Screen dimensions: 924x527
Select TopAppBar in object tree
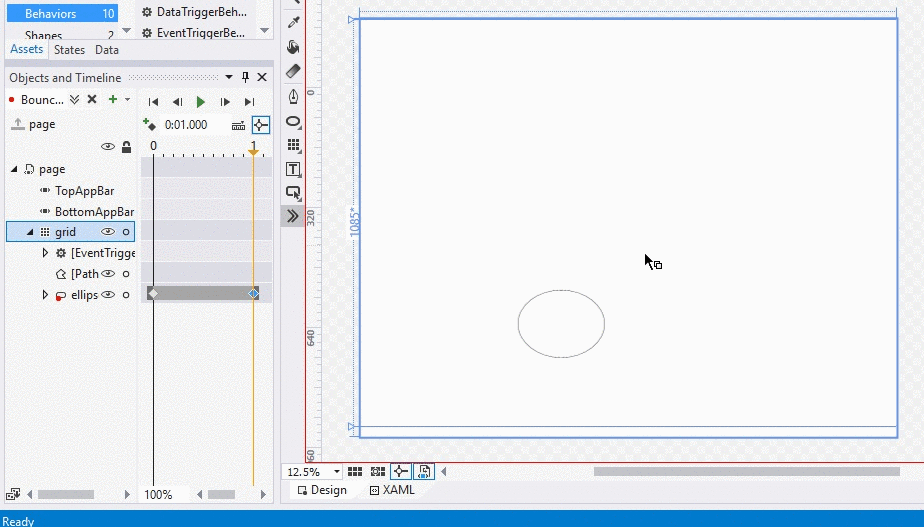point(84,191)
